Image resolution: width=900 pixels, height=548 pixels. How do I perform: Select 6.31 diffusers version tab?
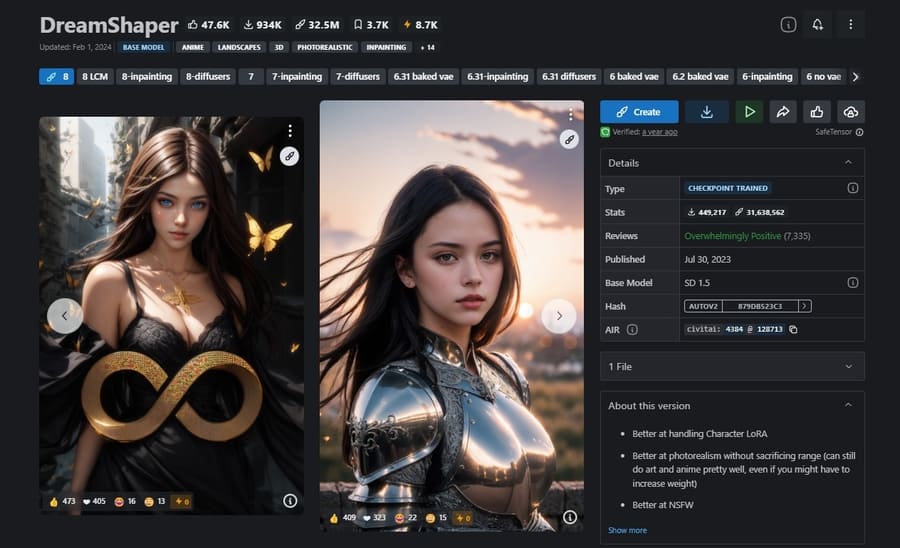coord(569,76)
